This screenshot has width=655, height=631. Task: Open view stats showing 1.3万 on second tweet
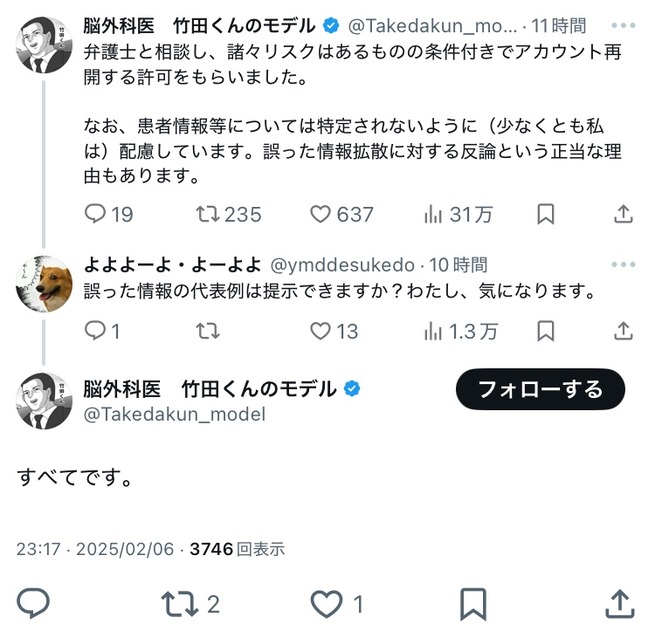tap(460, 331)
